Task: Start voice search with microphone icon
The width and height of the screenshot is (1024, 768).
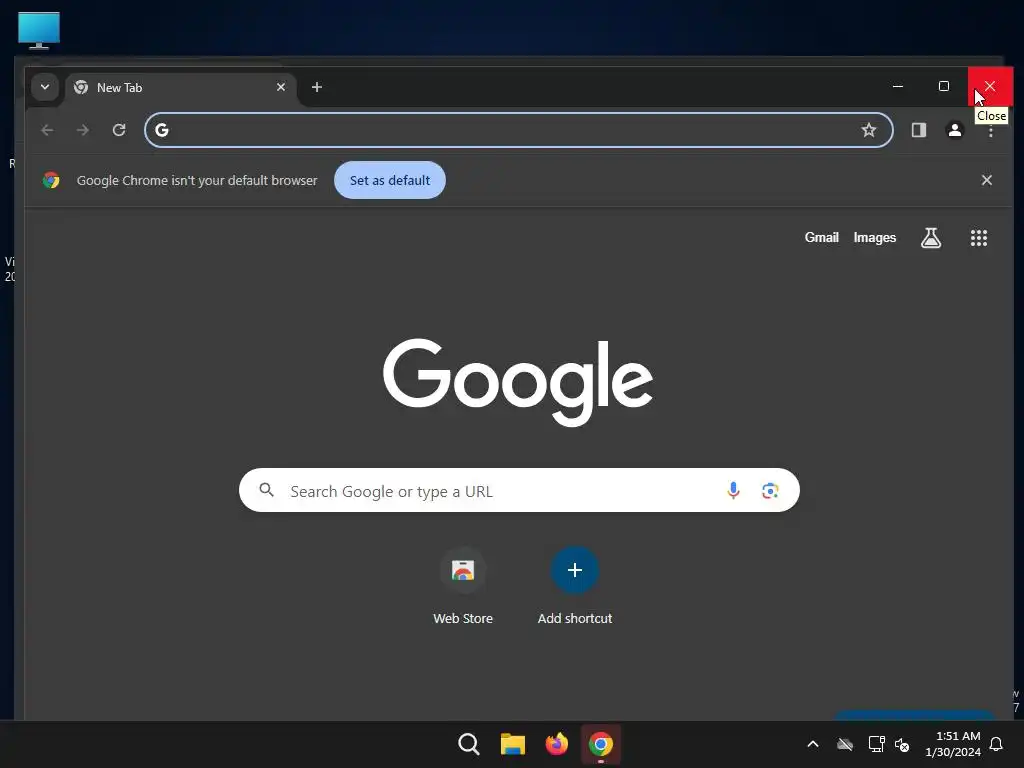Action: coord(733,490)
